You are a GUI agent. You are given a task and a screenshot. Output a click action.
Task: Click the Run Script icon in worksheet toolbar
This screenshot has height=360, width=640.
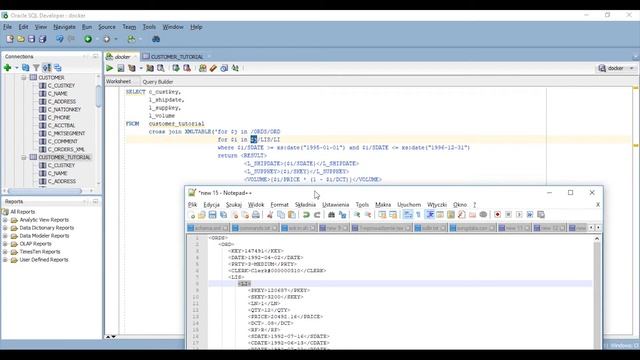coord(121,68)
